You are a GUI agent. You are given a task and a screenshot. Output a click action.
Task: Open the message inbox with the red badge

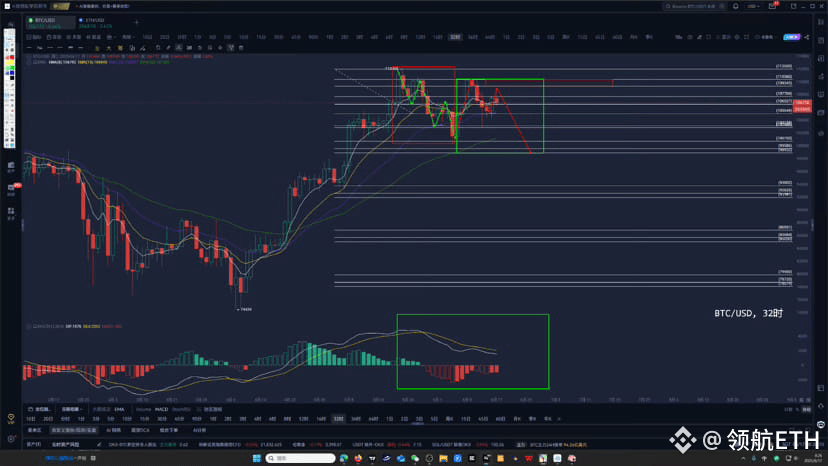[773, 6]
